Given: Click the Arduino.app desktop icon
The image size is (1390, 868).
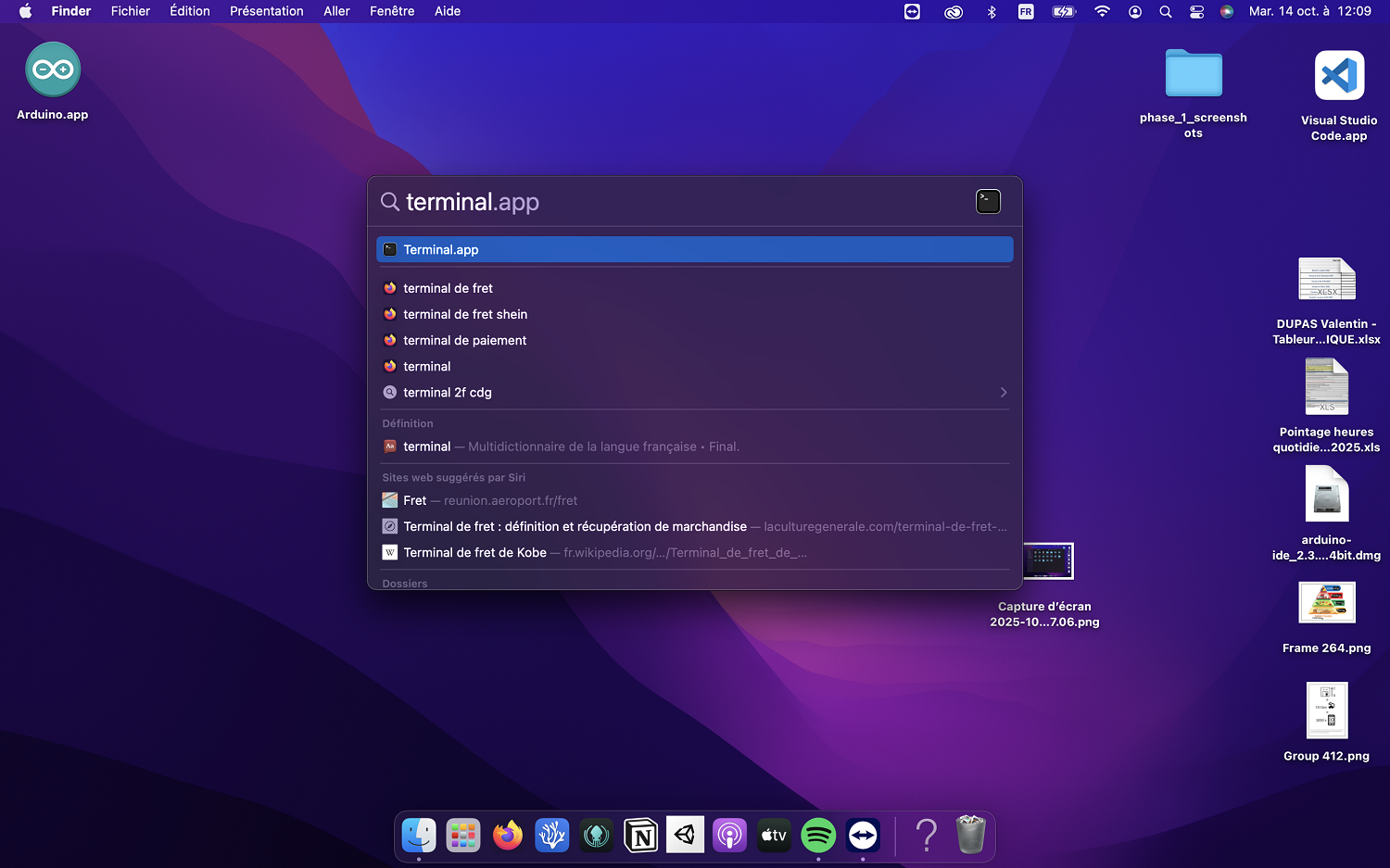Looking at the screenshot, I should point(53,70).
